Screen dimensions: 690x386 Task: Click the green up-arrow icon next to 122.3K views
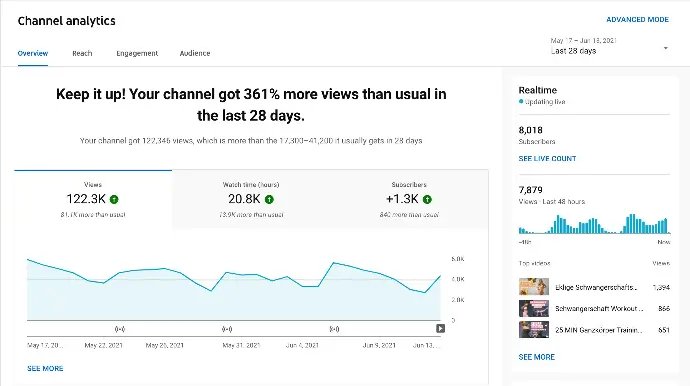click(x=114, y=199)
